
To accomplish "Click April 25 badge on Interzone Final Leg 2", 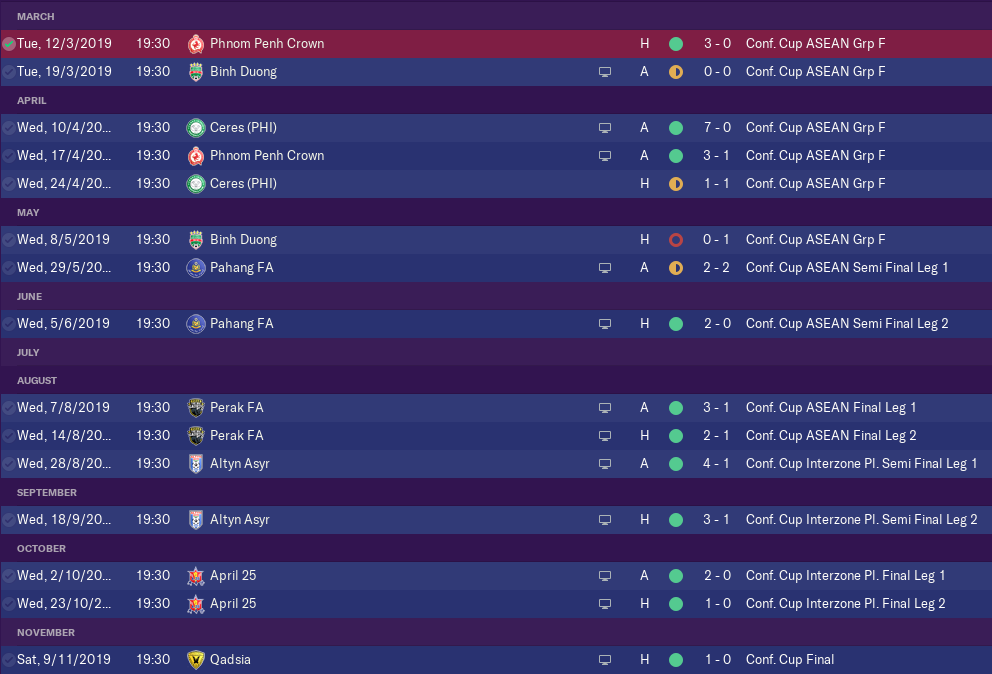I will tap(196, 604).
